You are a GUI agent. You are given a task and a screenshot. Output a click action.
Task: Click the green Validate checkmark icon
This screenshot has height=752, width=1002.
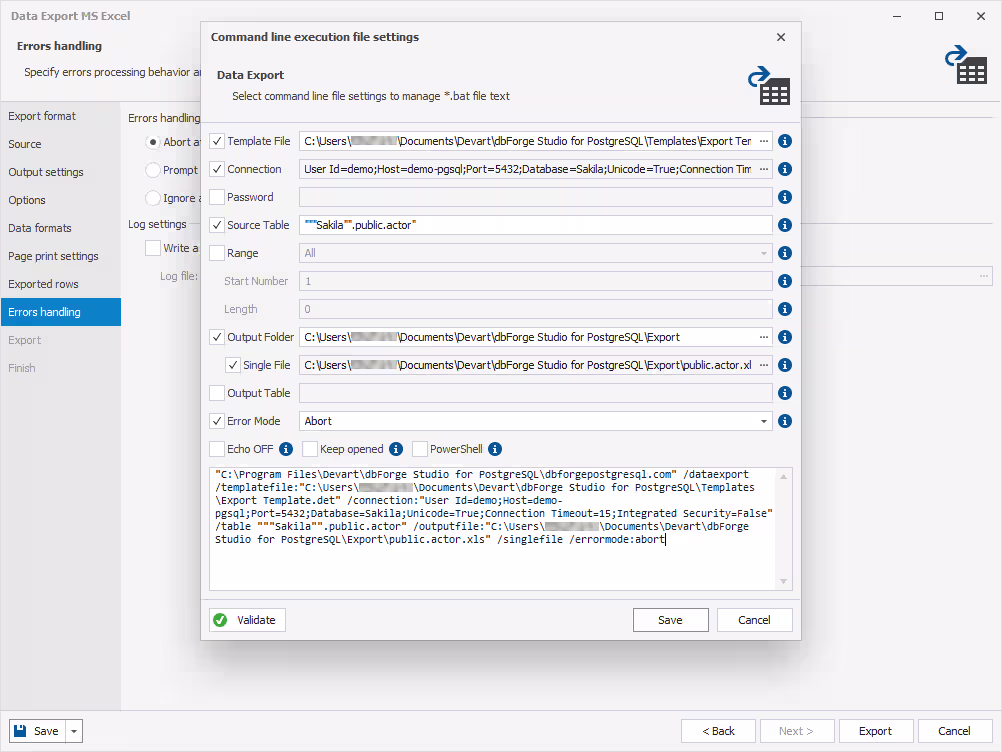pos(220,620)
